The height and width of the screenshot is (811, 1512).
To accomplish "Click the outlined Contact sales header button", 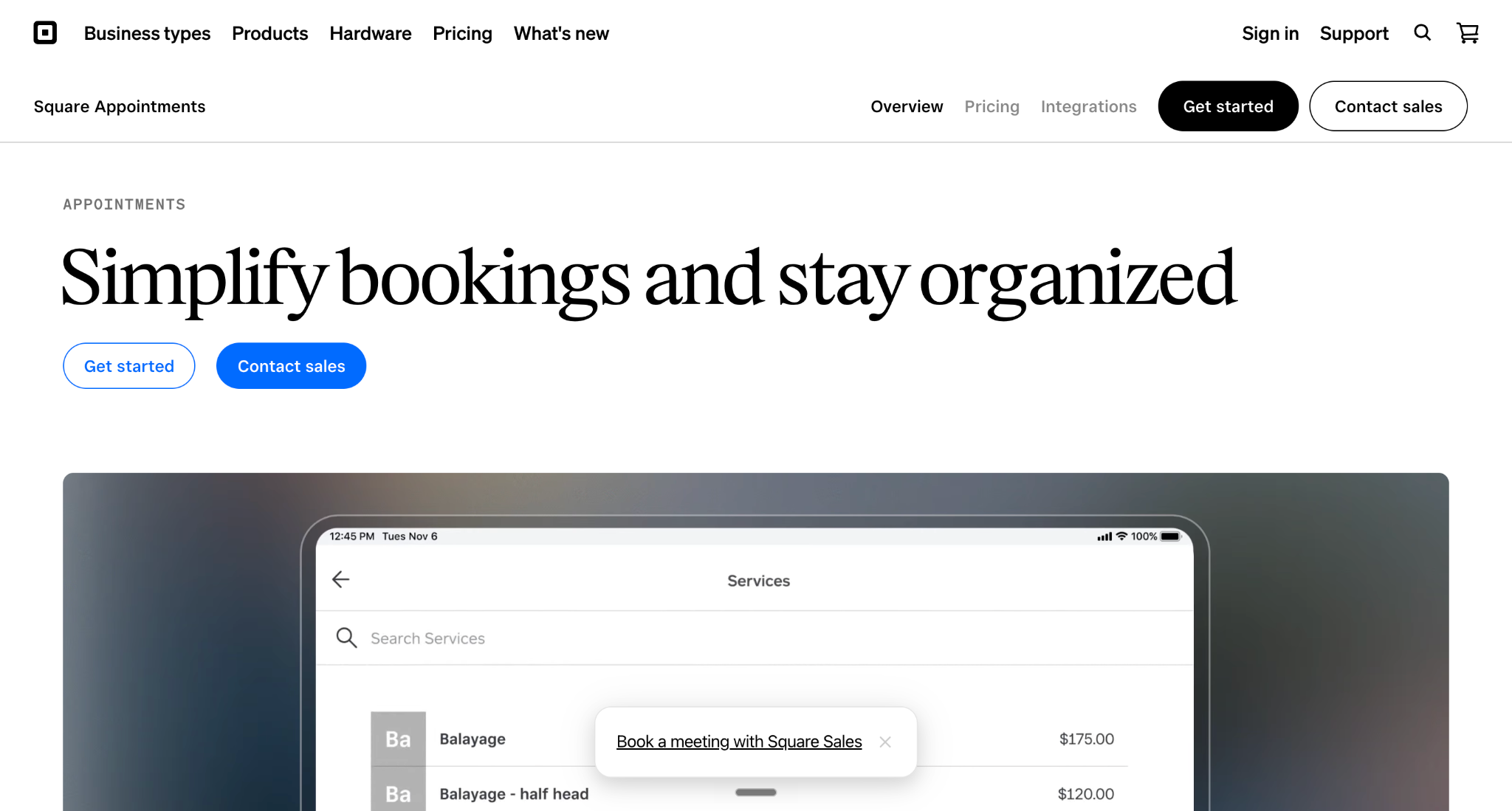I will [1388, 106].
